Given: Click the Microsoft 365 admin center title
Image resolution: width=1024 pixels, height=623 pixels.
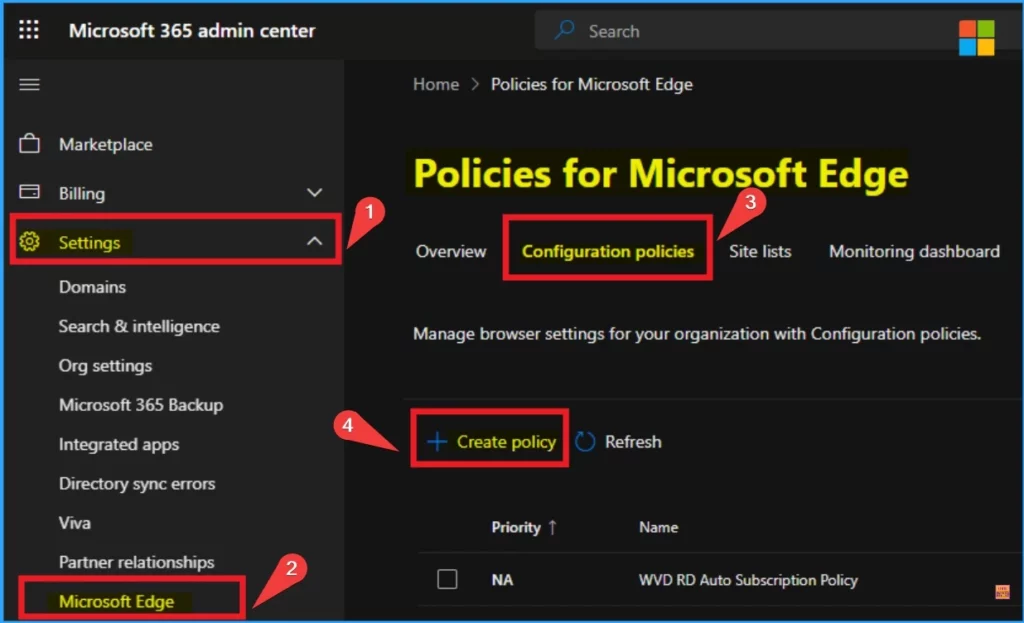Looking at the screenshot, I should 192,31.
